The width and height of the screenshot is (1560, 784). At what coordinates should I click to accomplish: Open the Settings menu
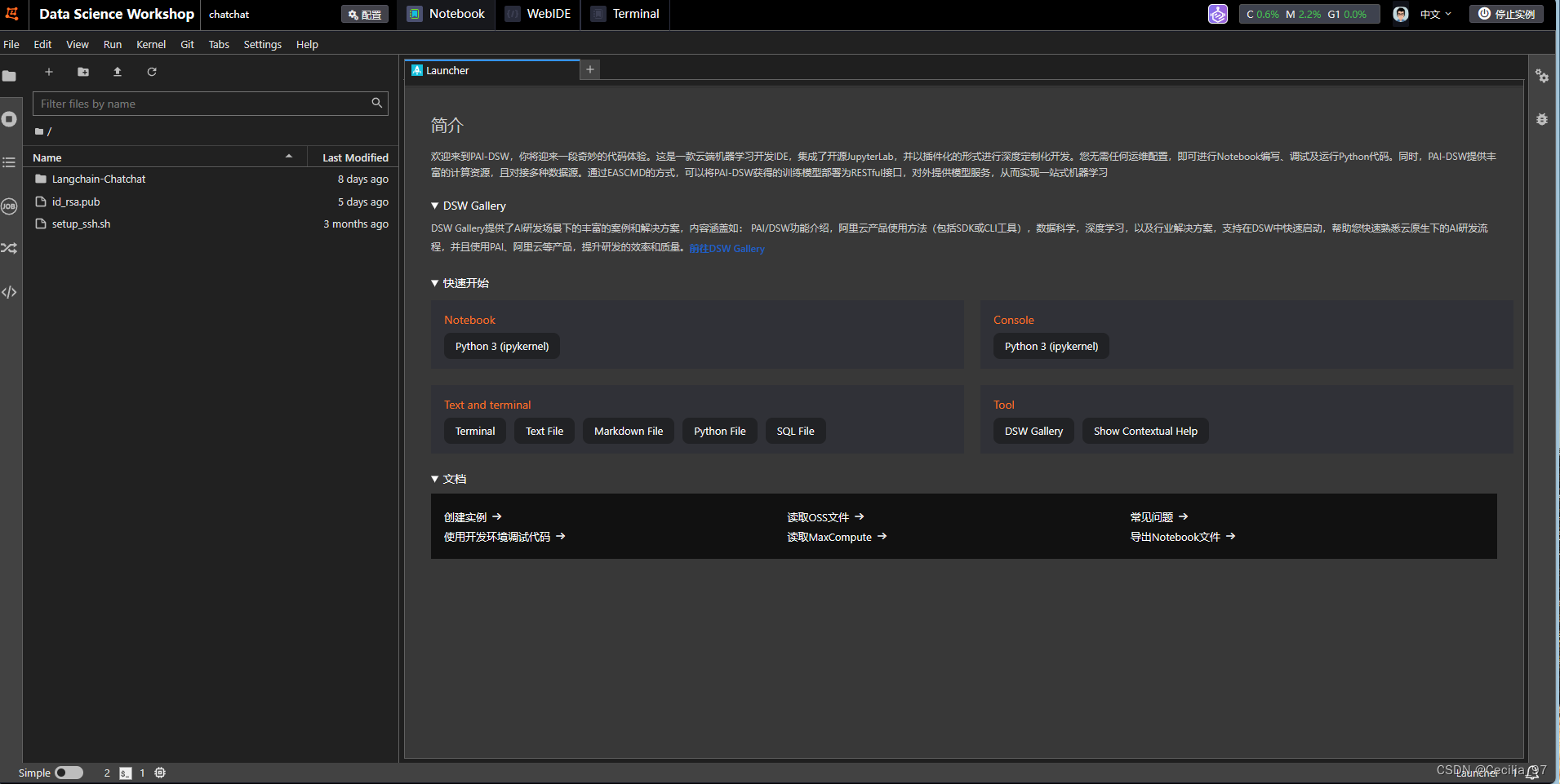[263, 44]
